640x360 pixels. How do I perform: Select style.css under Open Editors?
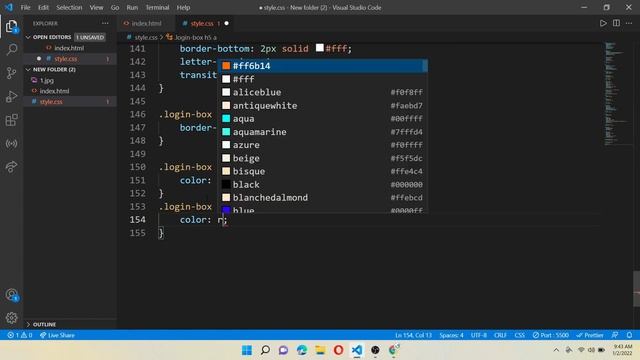point(70,59)
